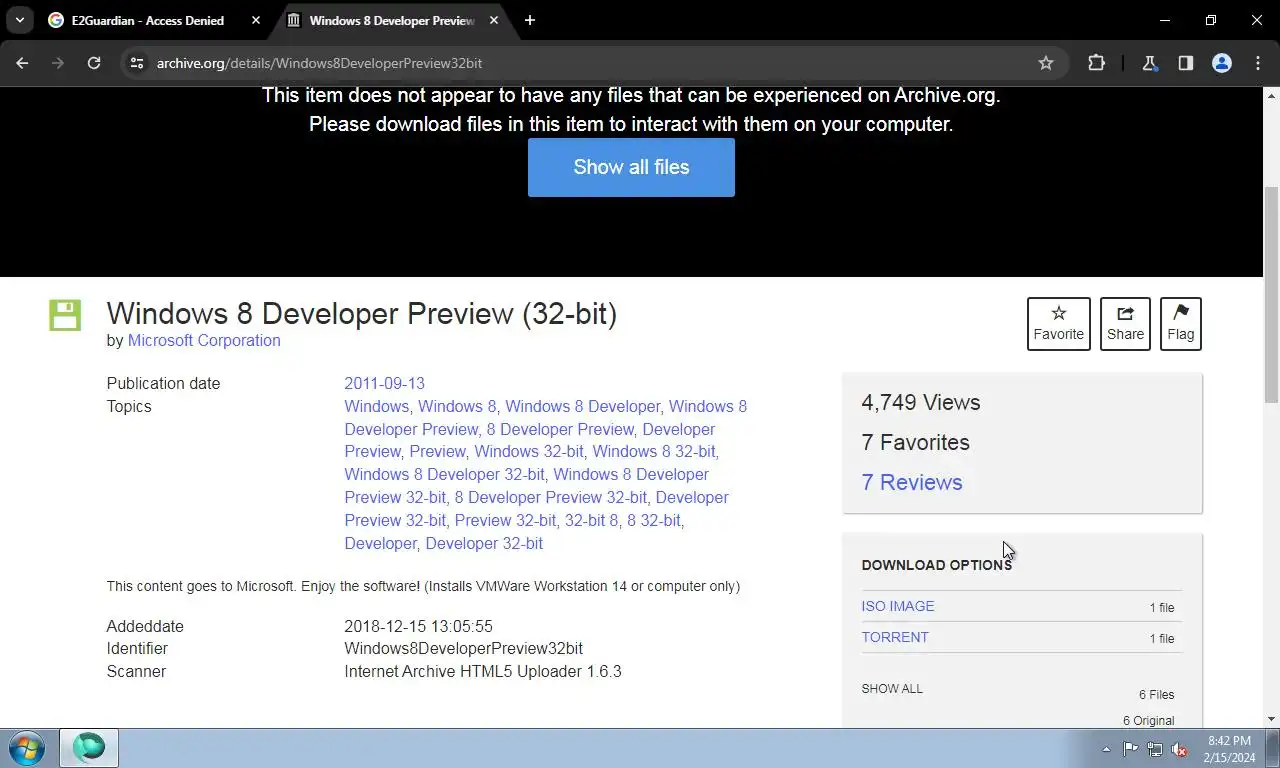Open a new browser tab
This screenshot has width=1280, height=768.
[530, 20]
